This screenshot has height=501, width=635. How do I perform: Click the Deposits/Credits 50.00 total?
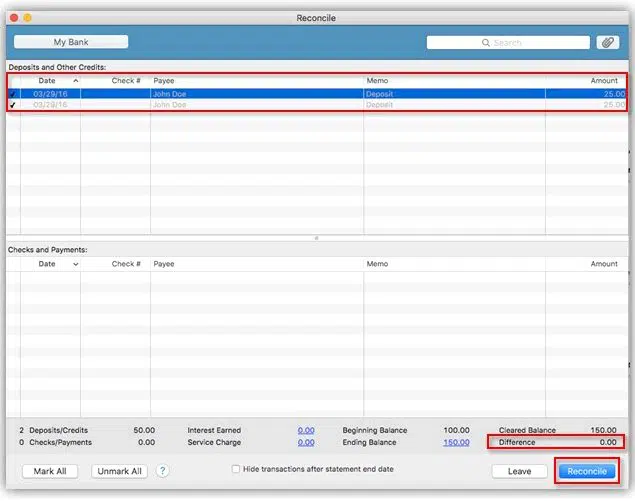click(x=144, y=430)
